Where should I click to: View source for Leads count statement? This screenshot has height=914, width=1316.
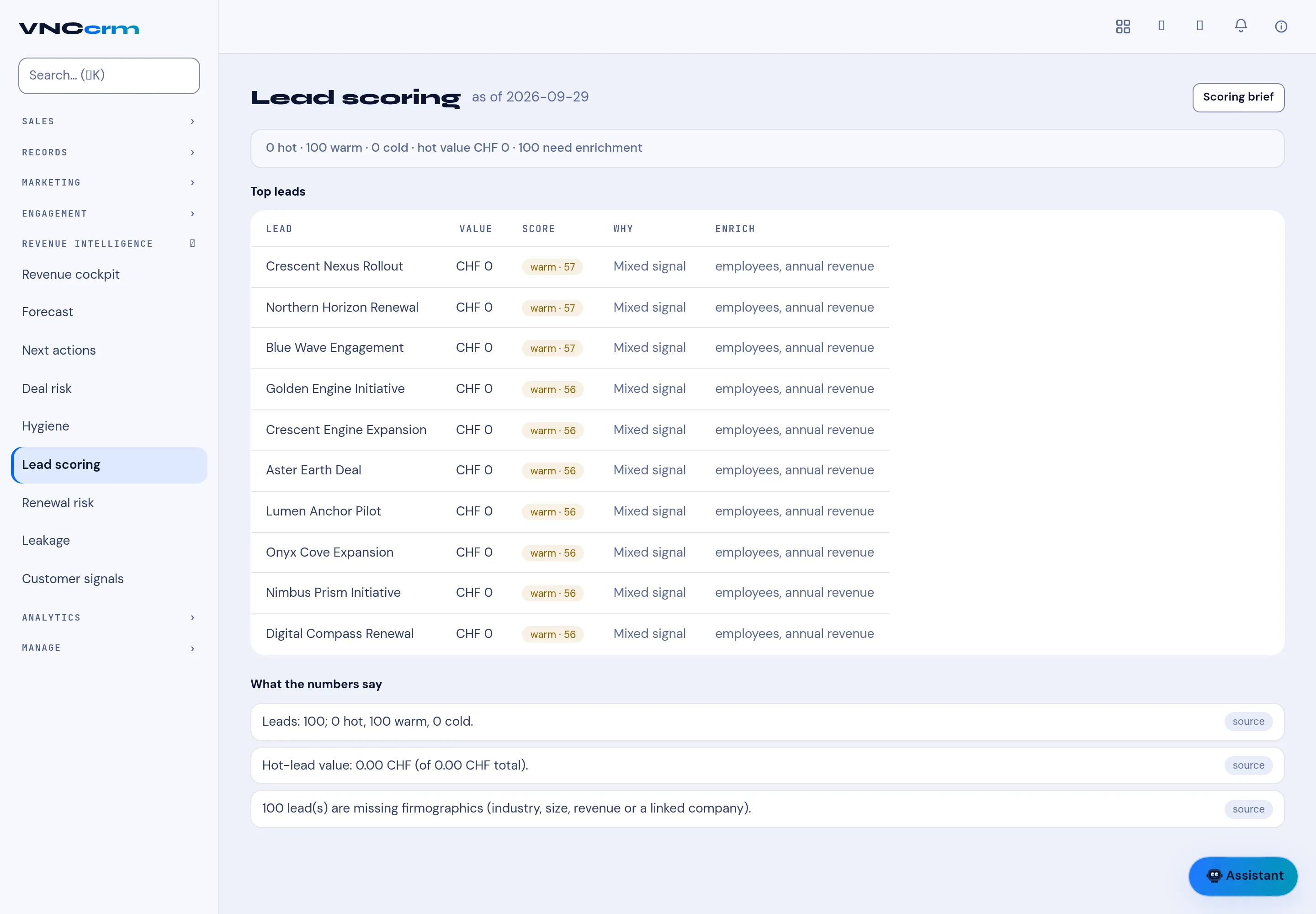[1248, 722]
